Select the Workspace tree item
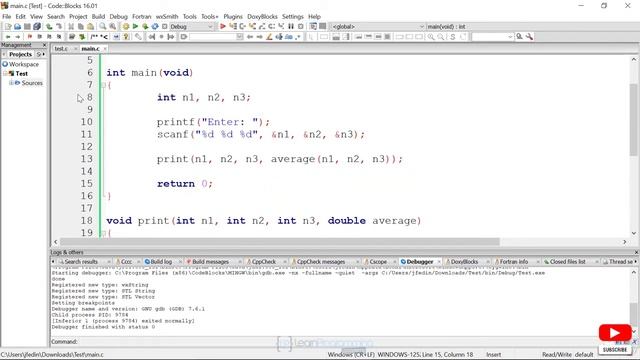Image resolution: width=640 pixels, height=360 pixels. tap(24, 64)
